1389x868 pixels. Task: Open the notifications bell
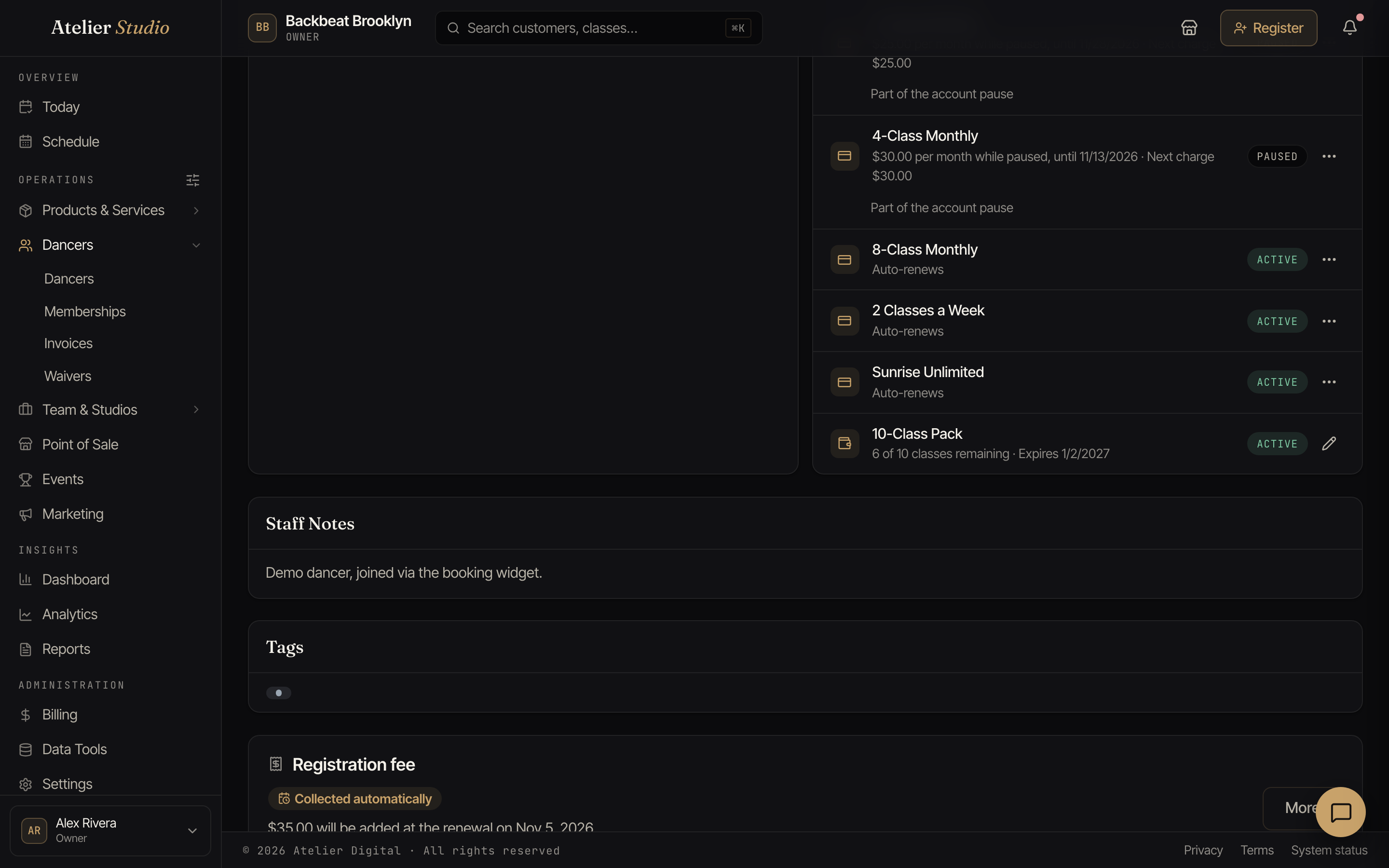(1349, 27)
